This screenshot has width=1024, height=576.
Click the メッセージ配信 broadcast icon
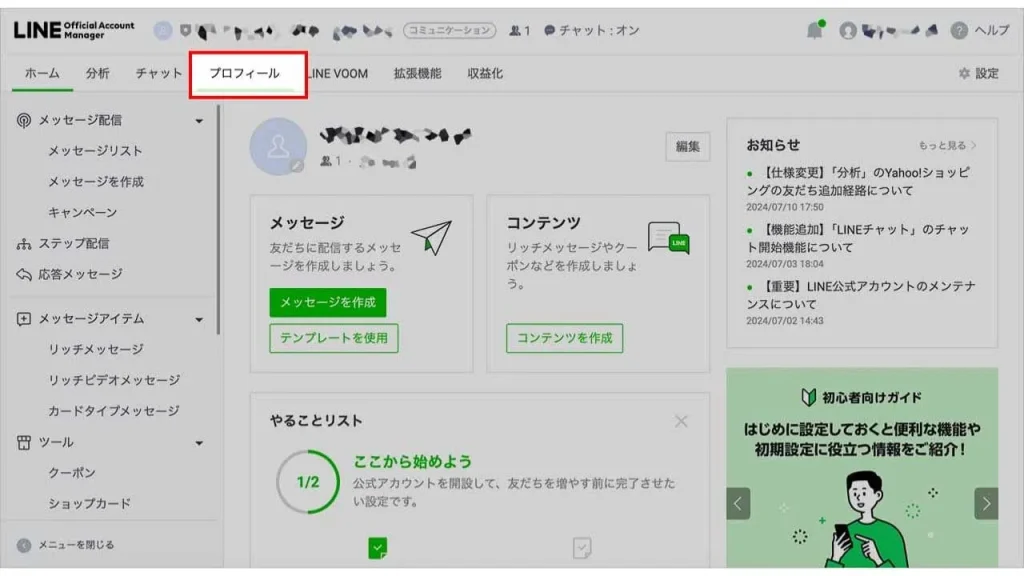tap(24, 118)
